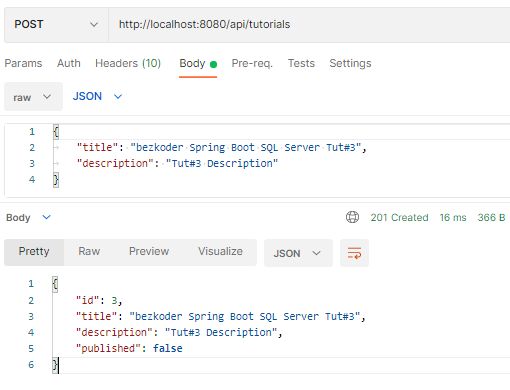Open the Settings tab
Image resolution: width=510 pixels, height=390 pixels.
350,63
